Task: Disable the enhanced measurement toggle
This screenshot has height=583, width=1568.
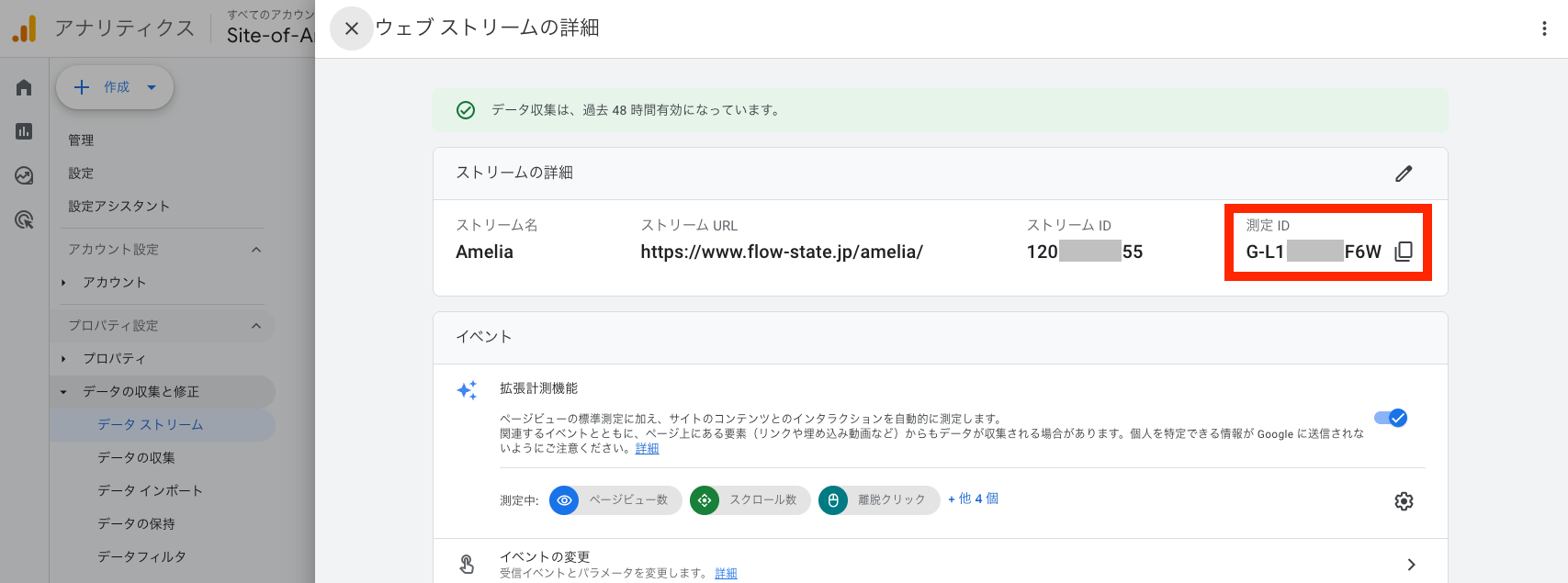Action: [x=1390, y=419]
